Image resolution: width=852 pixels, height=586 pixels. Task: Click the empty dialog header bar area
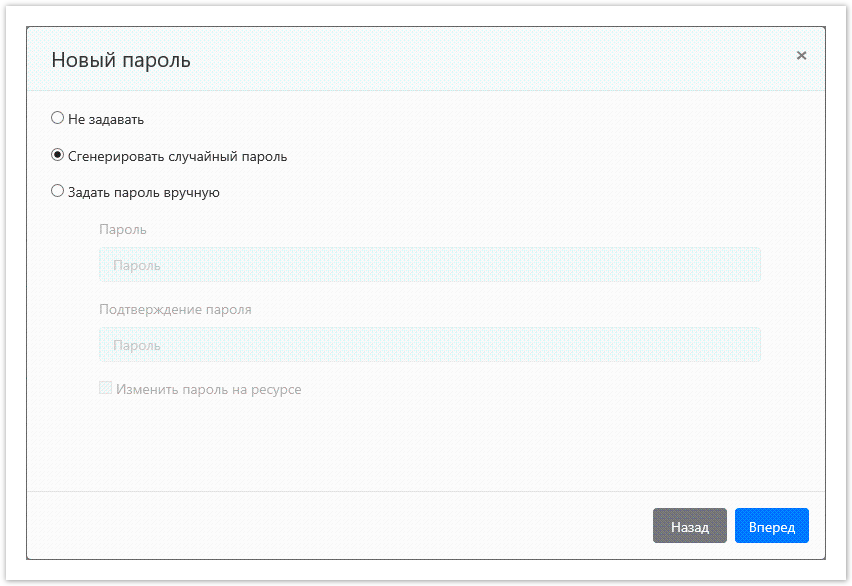[480, 60]
